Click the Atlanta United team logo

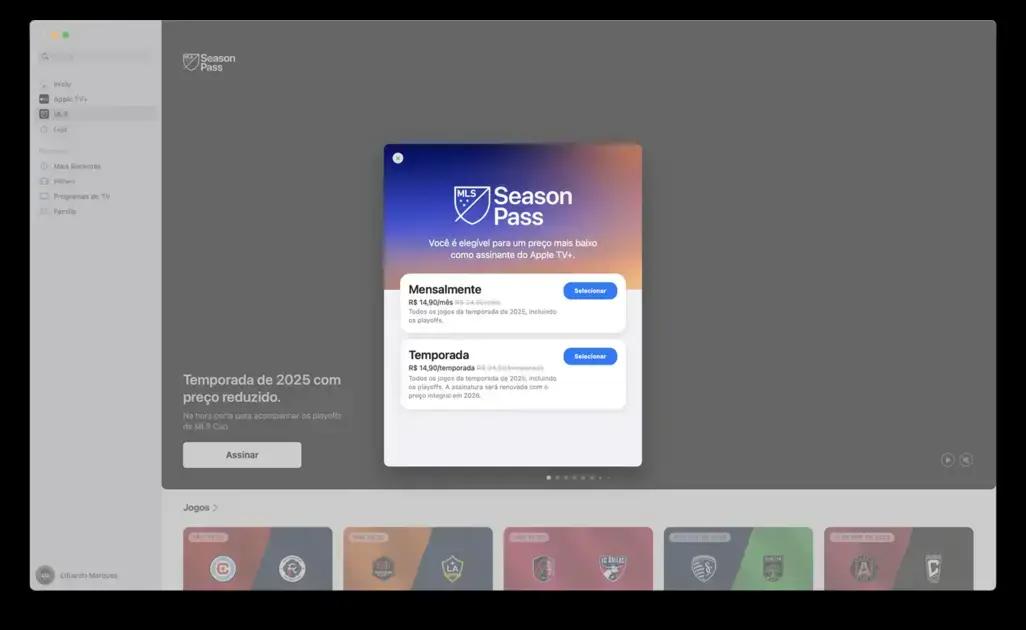click(x=864, y=569)
